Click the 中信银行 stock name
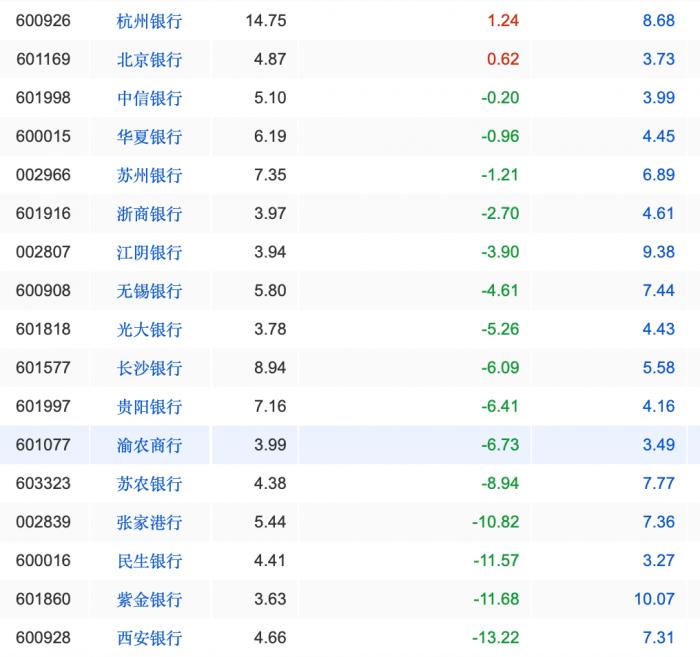 [x=149, y=98]
